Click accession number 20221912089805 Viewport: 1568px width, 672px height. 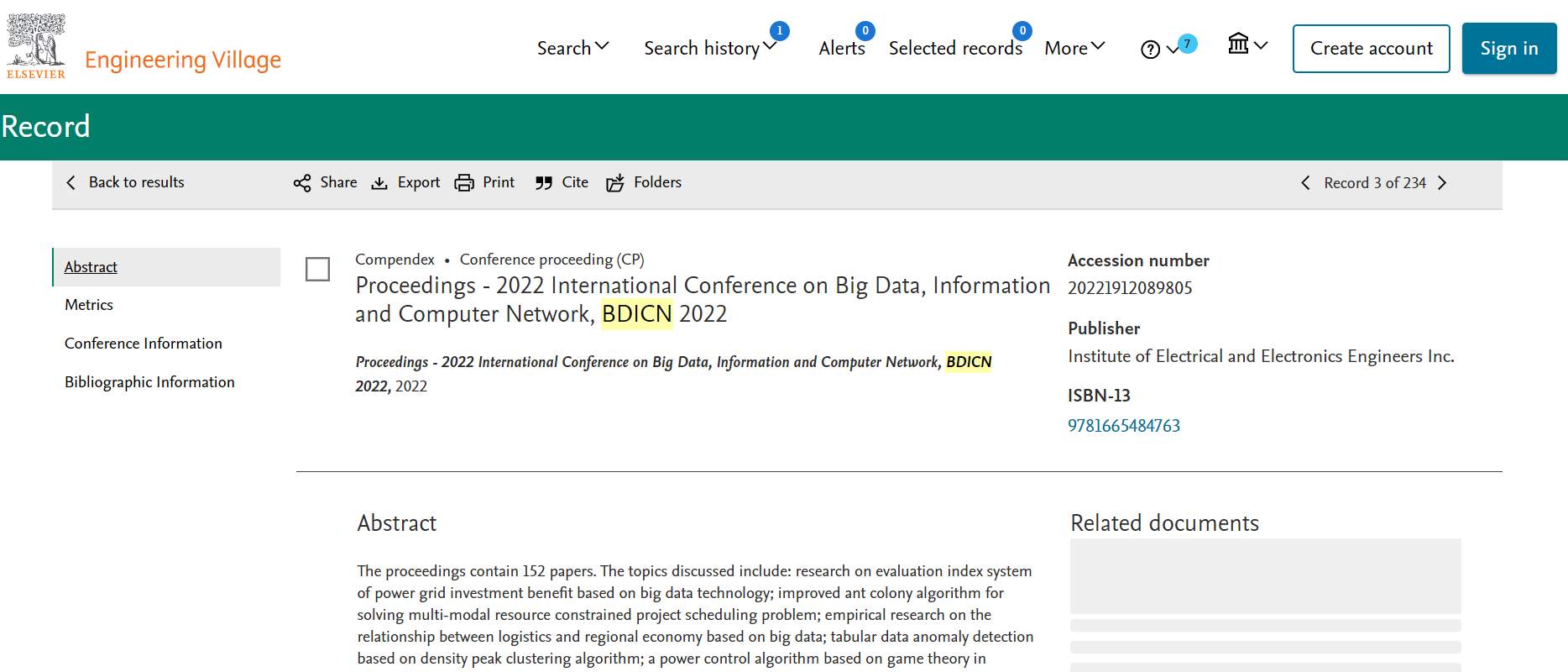(1130, 288)
